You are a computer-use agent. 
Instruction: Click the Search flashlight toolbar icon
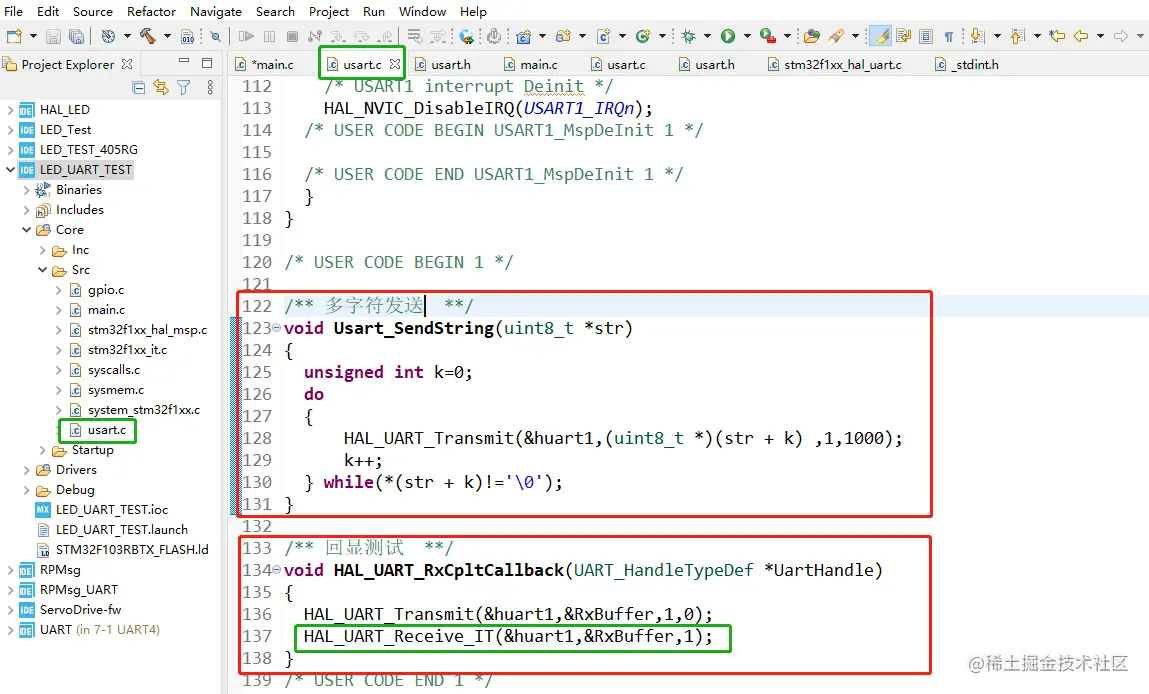[x=836, y=36]
